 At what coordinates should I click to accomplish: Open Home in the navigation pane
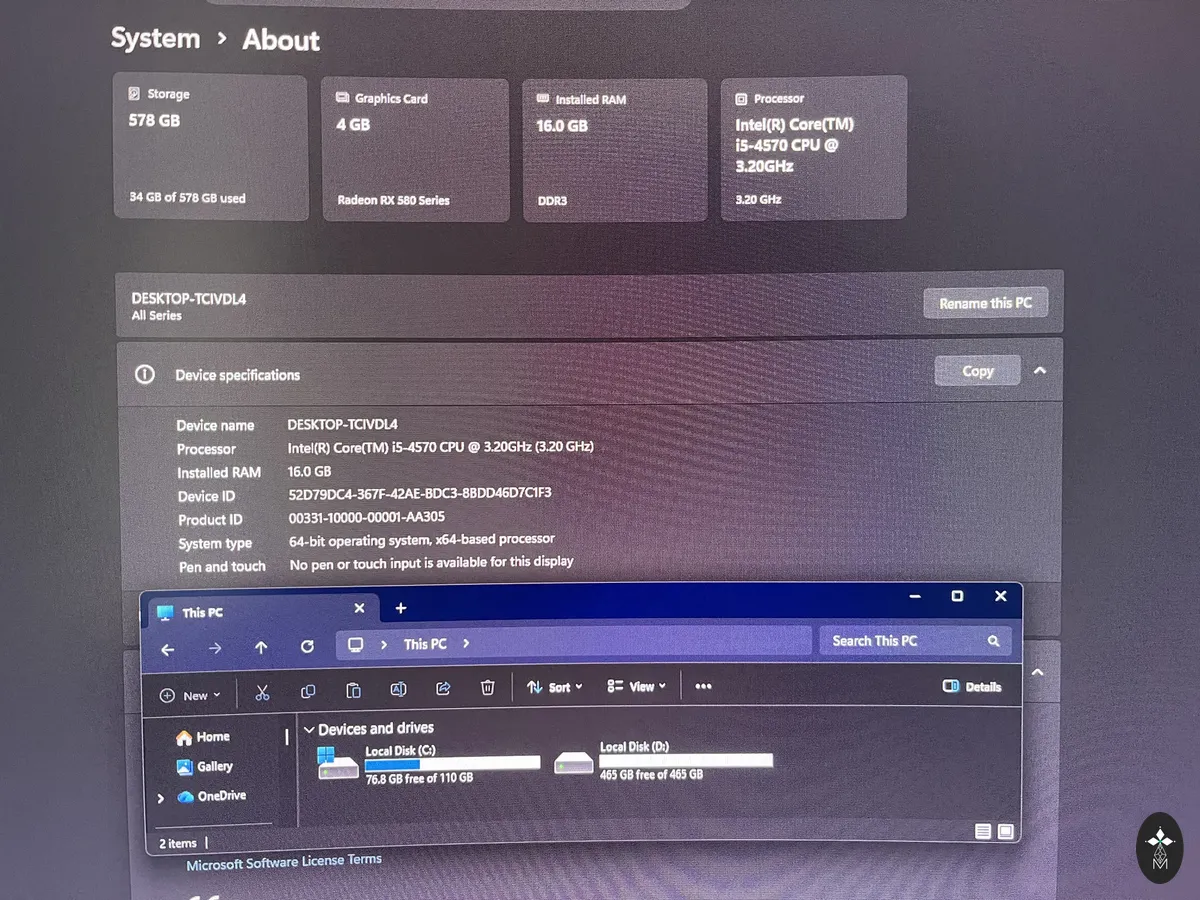tap(203, 737)
